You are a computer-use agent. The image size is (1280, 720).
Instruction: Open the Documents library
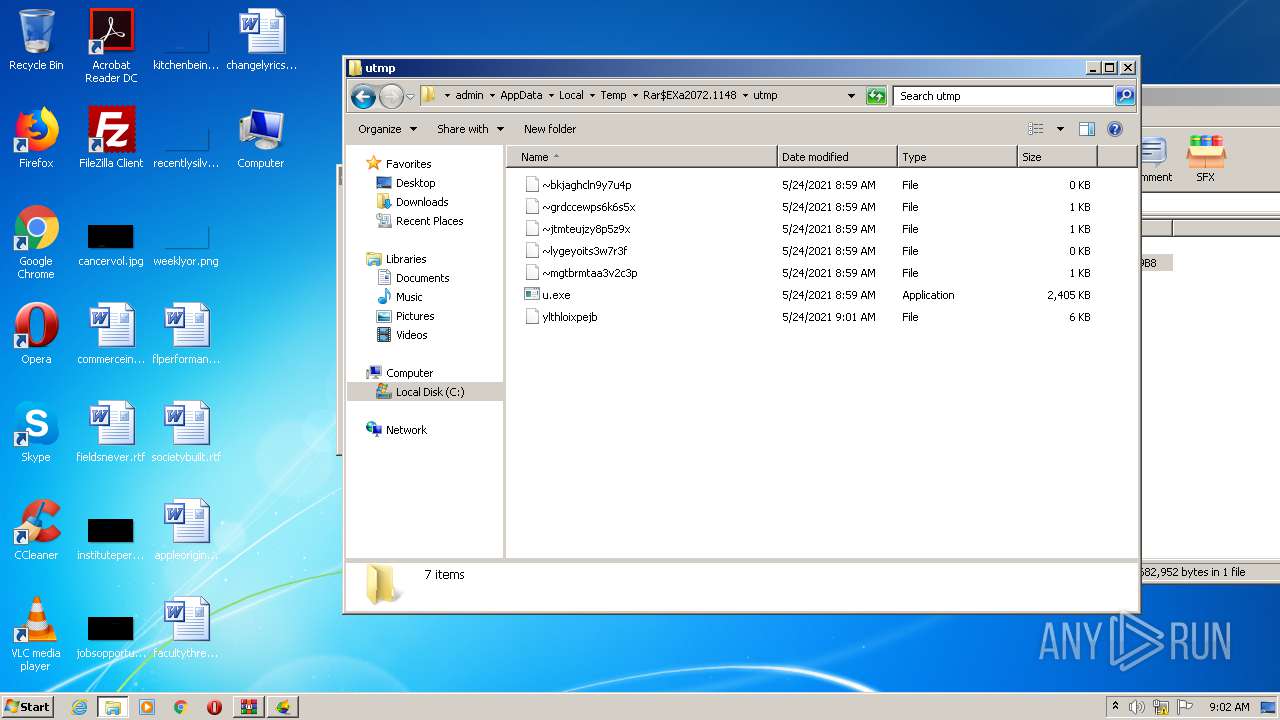click(422, 278)
